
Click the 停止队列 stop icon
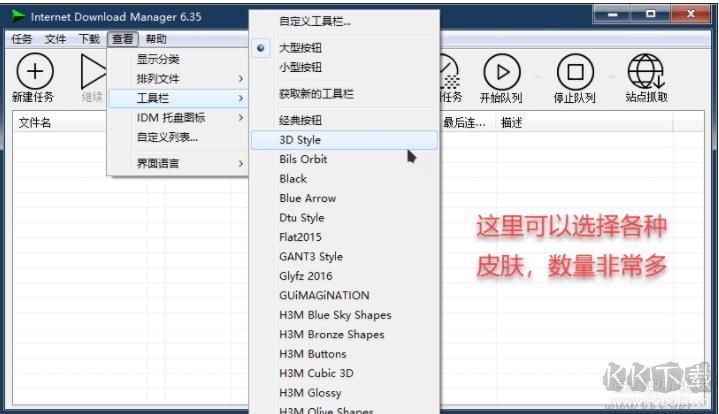tap(575, 72)
